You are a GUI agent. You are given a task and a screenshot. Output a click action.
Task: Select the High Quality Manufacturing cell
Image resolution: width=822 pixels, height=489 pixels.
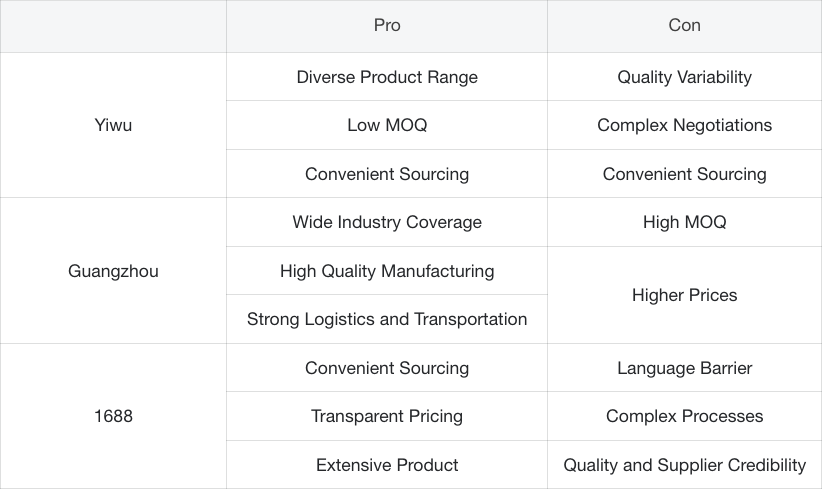387,271
